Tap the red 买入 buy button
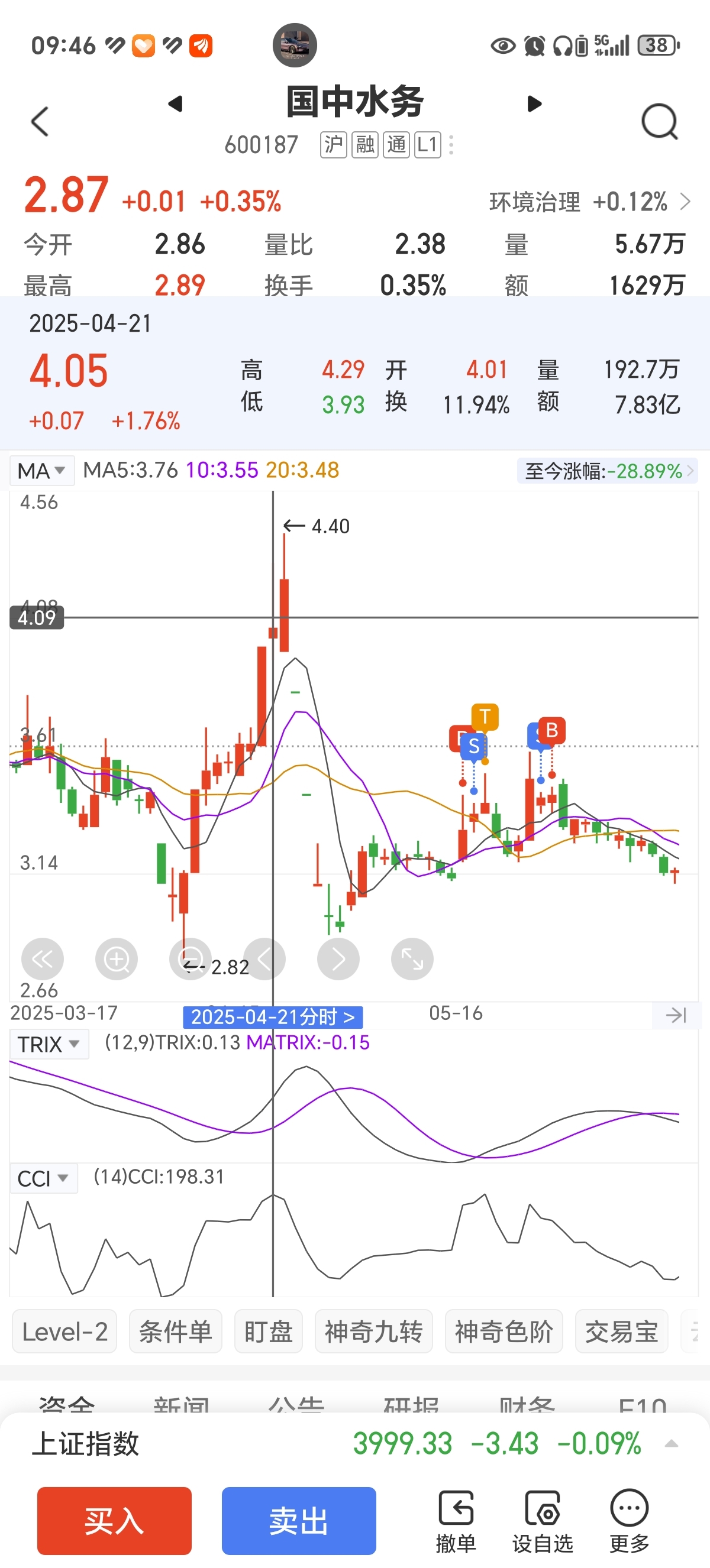This screenshot has height=1568, width=710. (x=114, y=1521)
